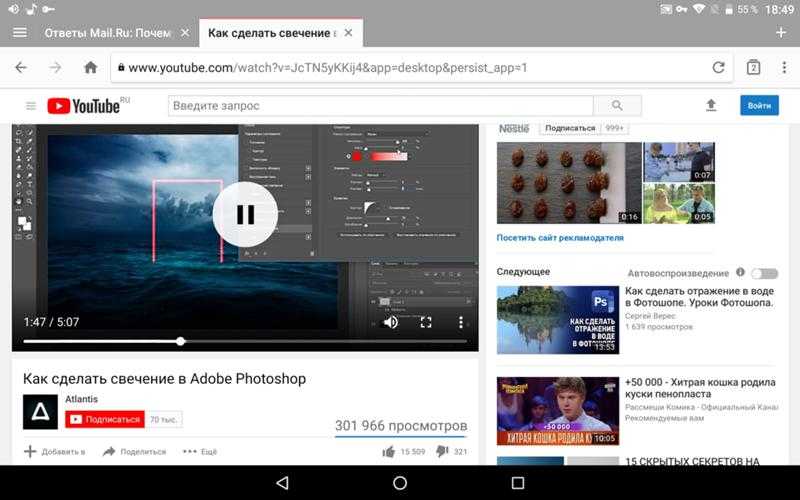The image size is (800, 500).
Task: Show autoplay info icon tooltip
Action: (740, 272)
